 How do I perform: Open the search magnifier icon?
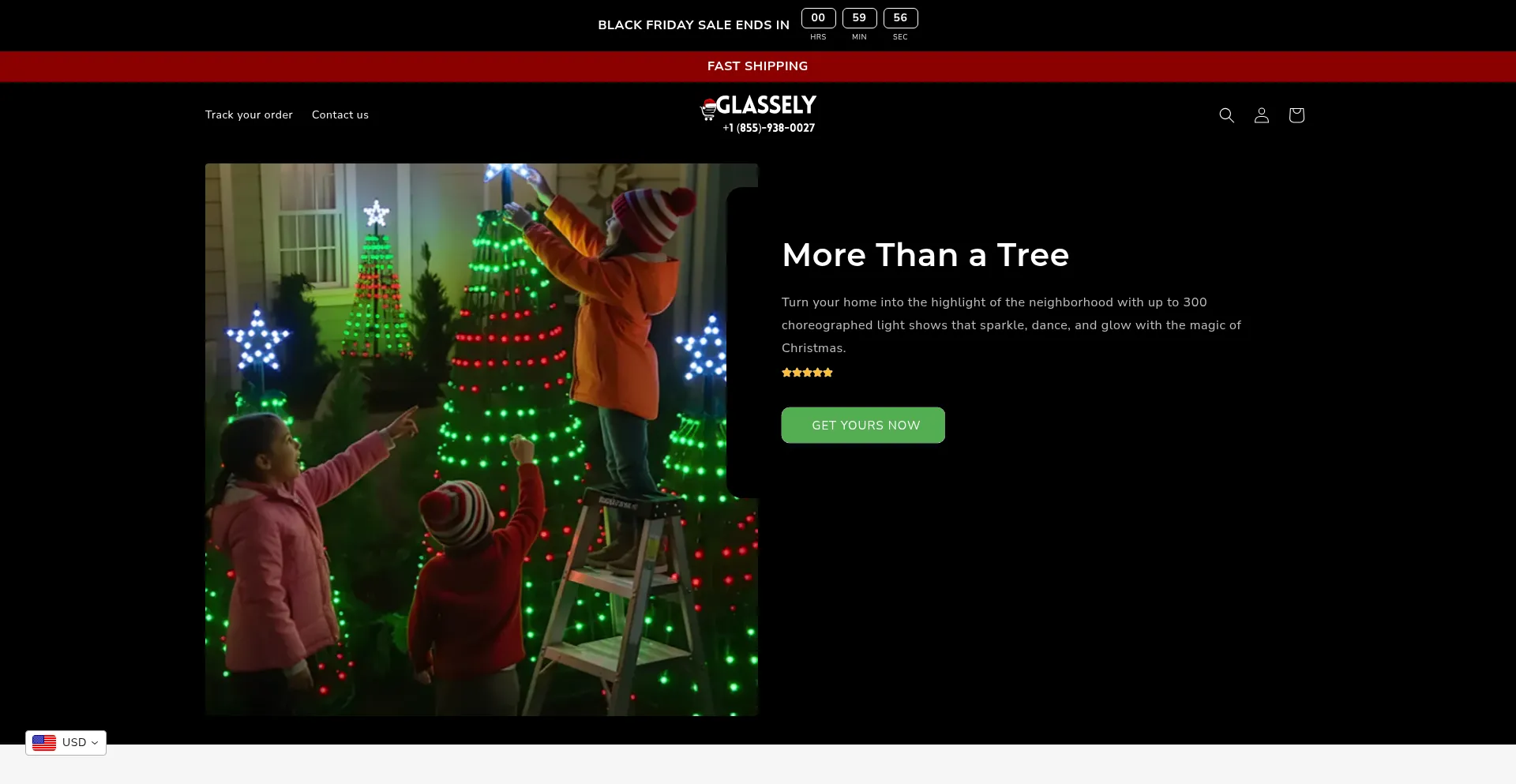tap(1226, 115)
